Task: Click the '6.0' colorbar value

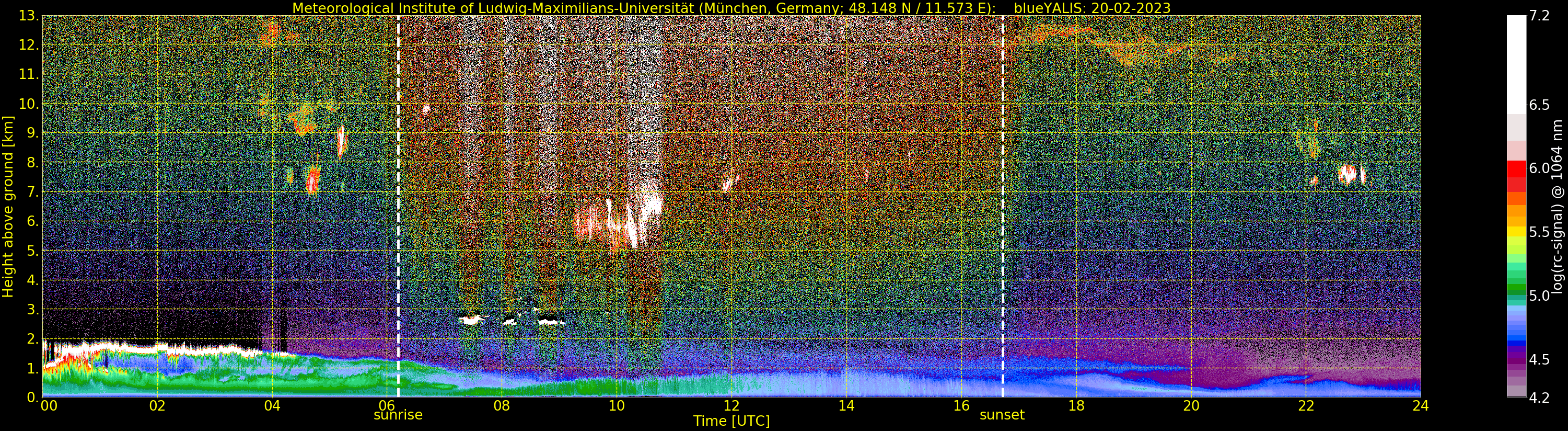Action: (x=1539, y=168)
